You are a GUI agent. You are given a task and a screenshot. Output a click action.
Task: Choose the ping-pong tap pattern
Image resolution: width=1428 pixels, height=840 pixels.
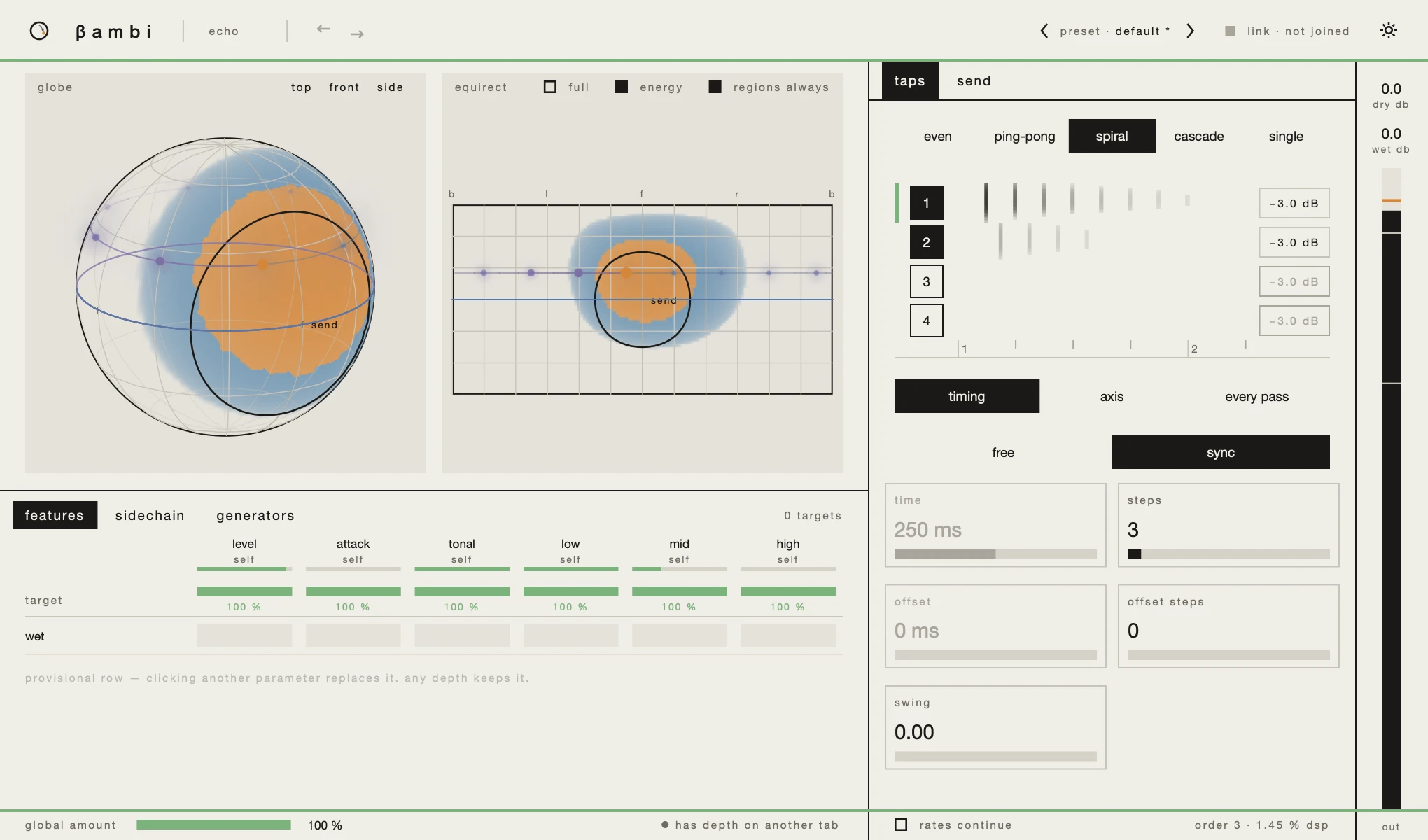[x=1024, y=136]
